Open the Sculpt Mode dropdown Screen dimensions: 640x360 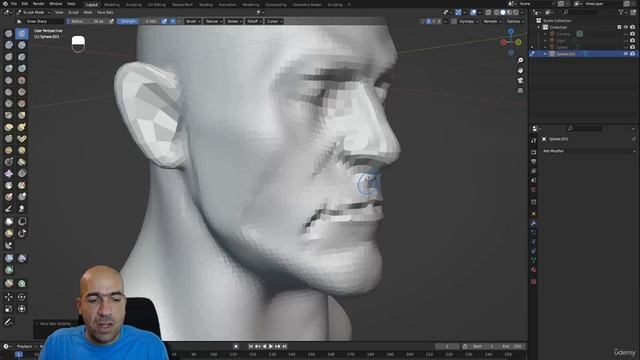coord(33,13)
